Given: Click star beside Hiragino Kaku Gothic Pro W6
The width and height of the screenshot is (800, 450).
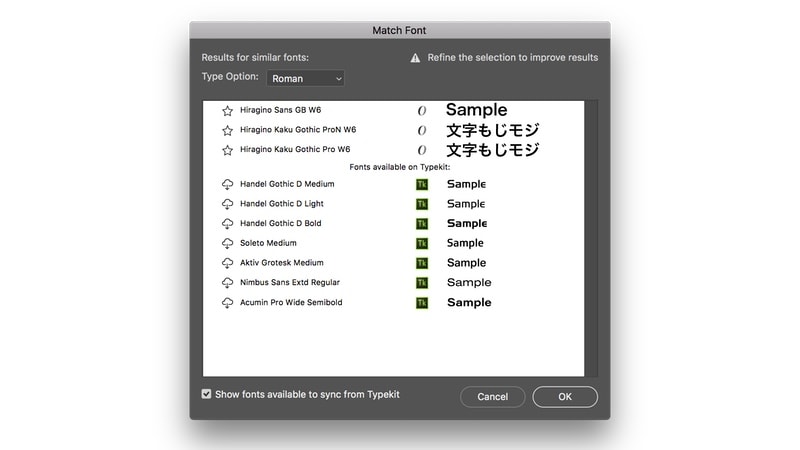Looking at the screenshot, I should pyautogui.click(x=227, y=150).
